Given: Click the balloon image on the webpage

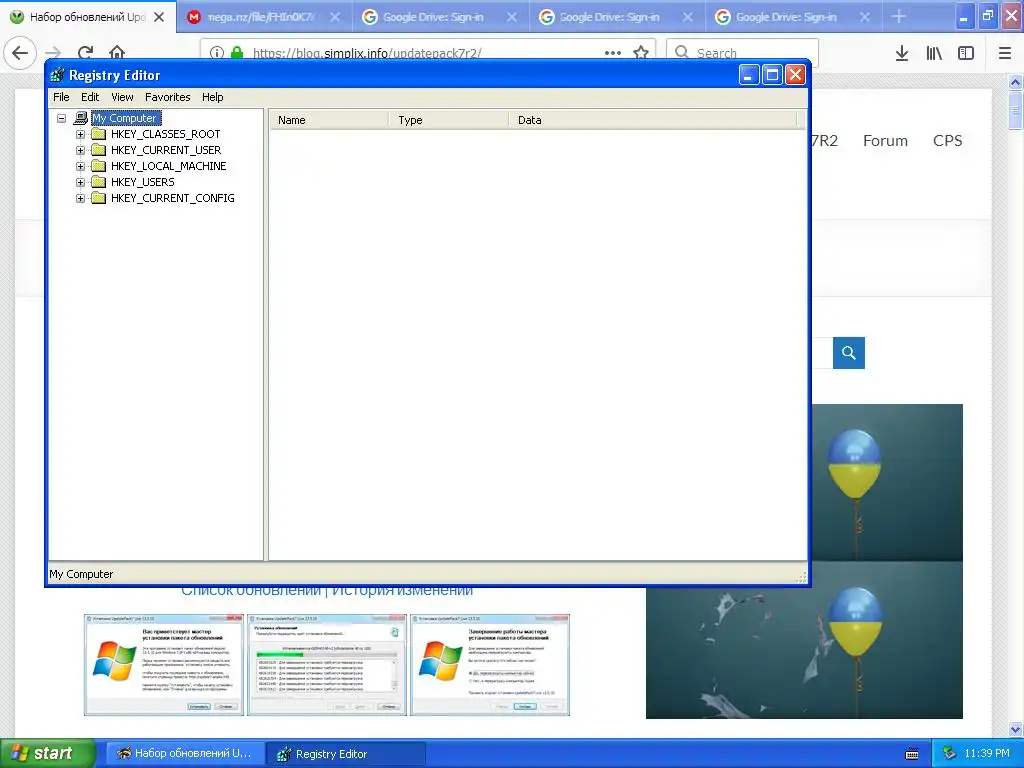Looking at the screenshot, I should pyautogui.click(x=887, y=562).
